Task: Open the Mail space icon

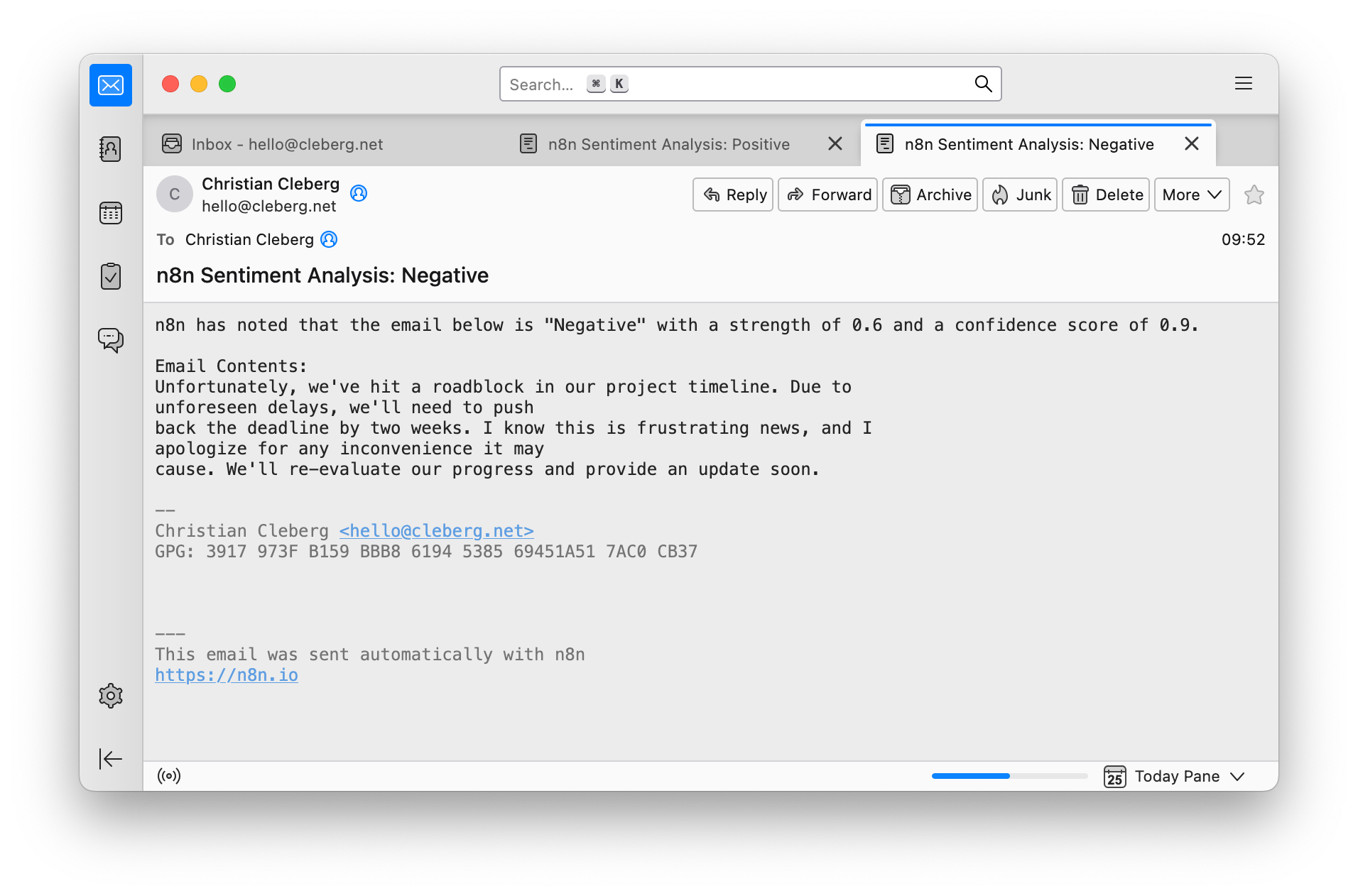Action: pos(111,85)
